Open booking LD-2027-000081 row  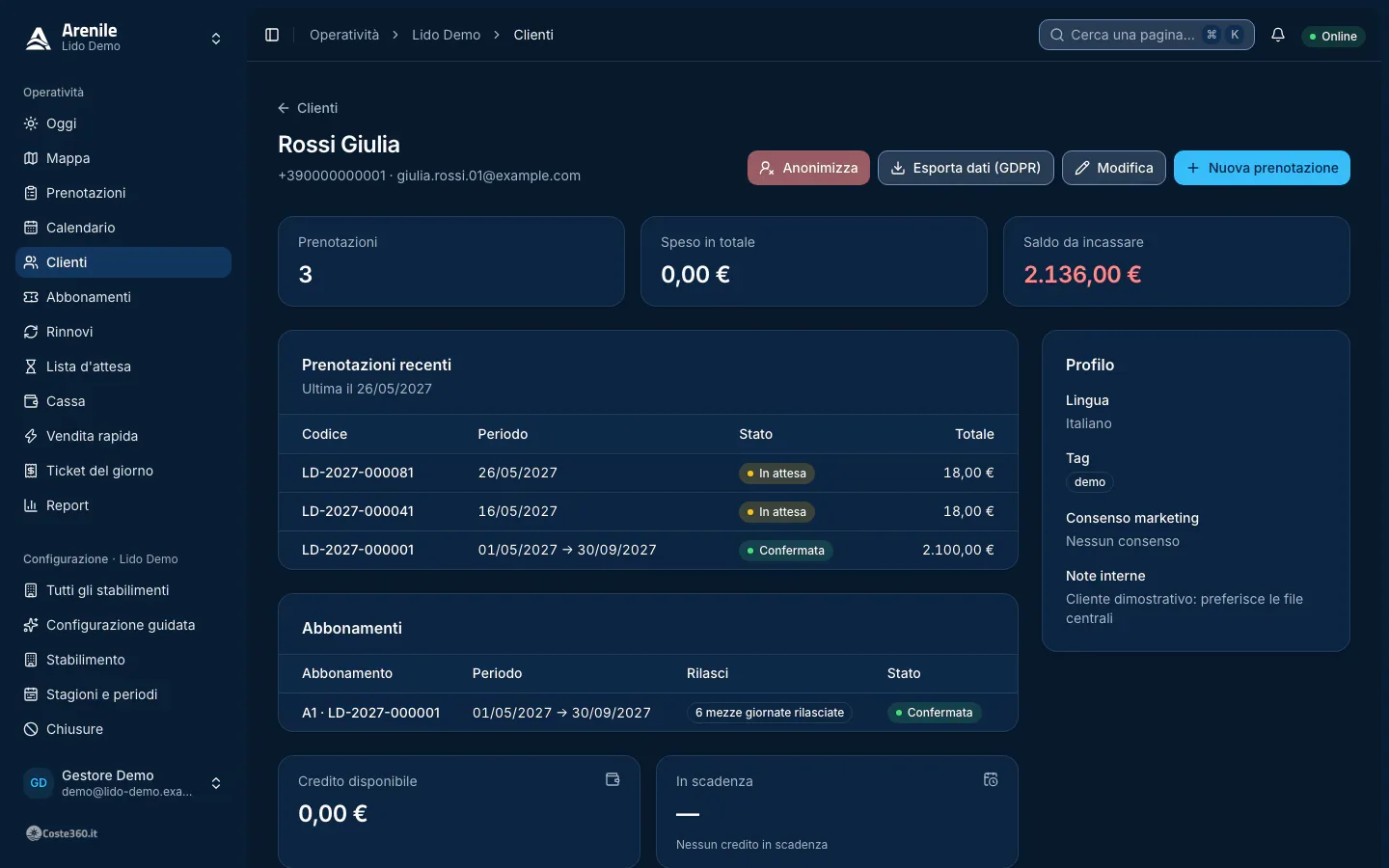(x=648, y=473)
